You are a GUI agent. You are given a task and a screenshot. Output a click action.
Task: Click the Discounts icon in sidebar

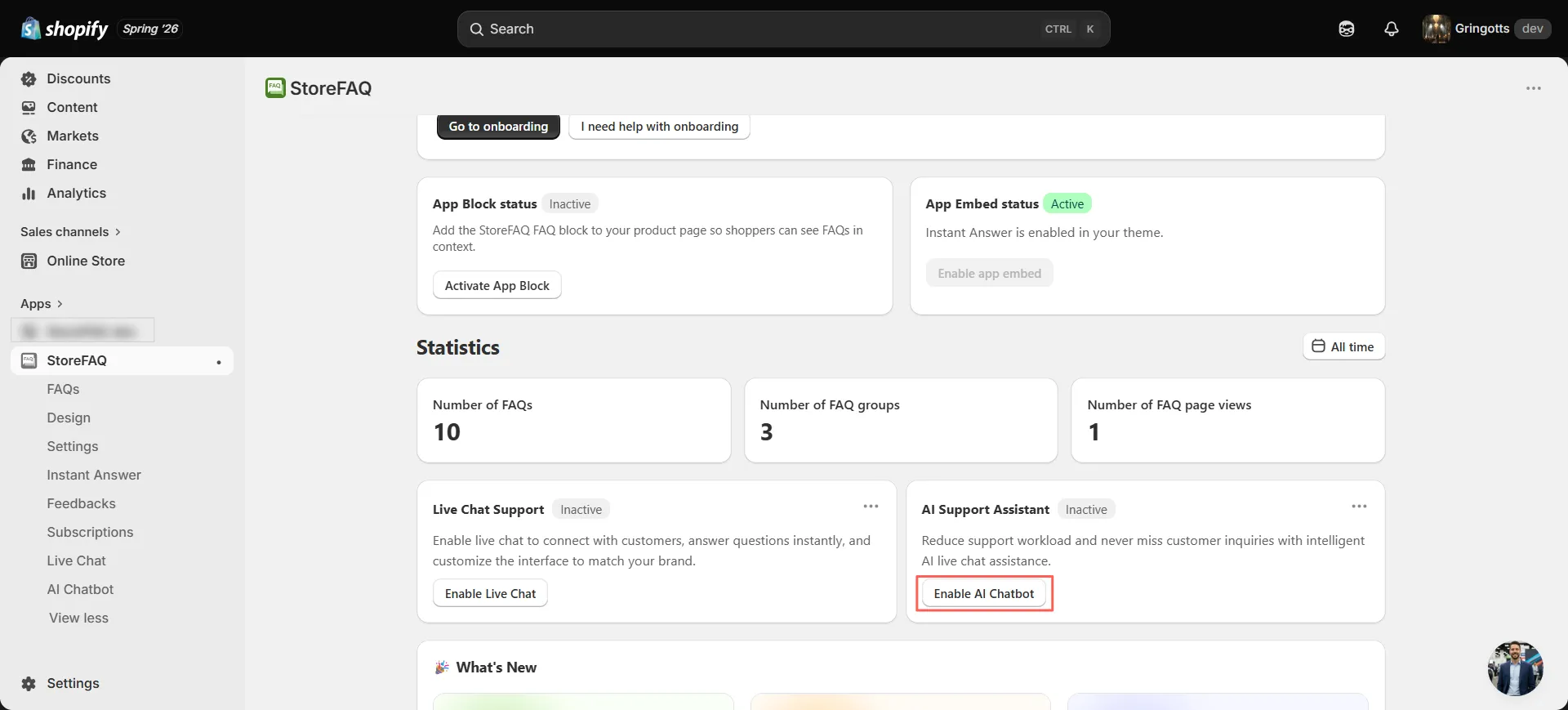pos(29,78)
